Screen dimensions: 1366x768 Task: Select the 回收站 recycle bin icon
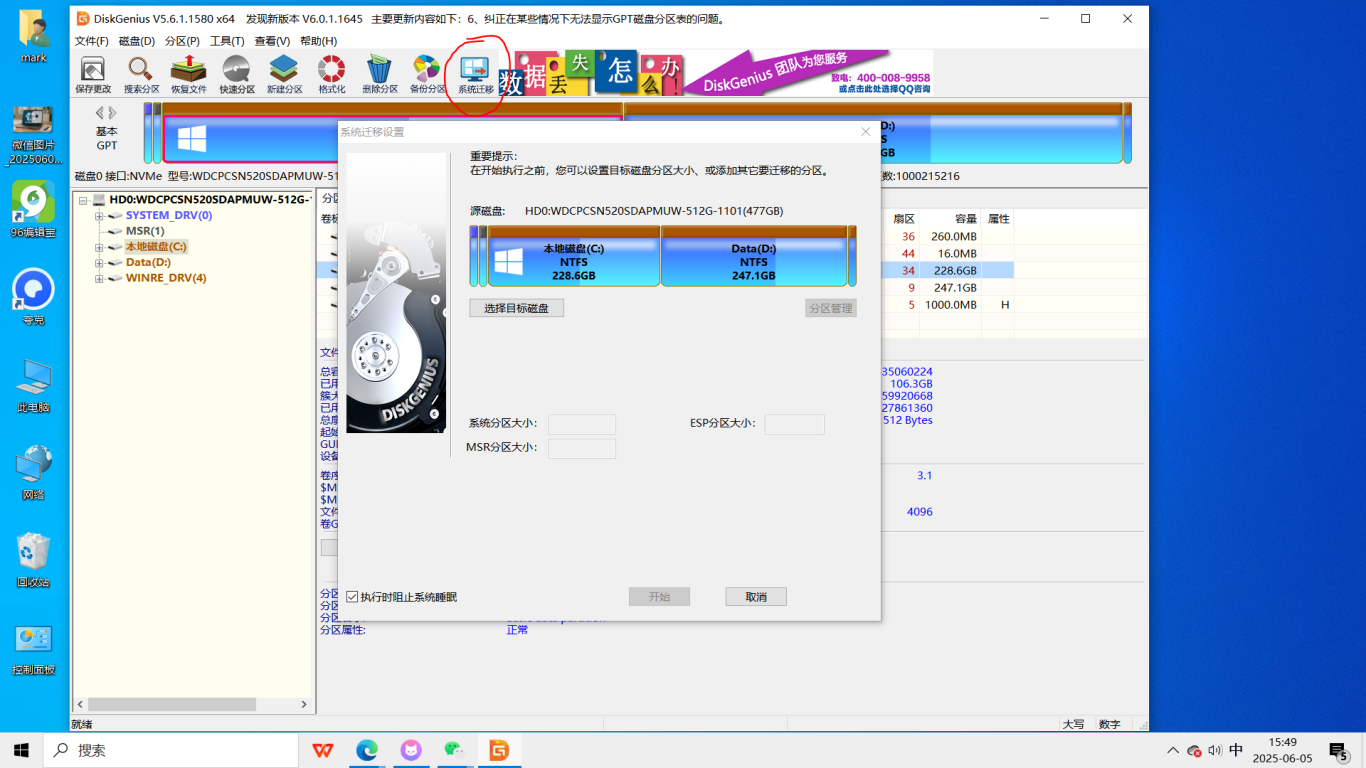pos(34,559)
